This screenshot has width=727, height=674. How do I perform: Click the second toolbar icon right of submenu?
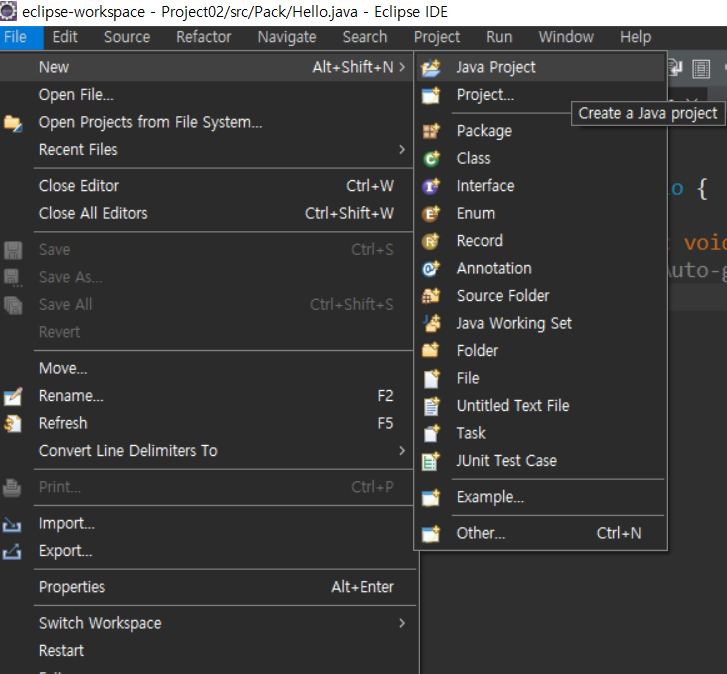(x=701, y=69)
